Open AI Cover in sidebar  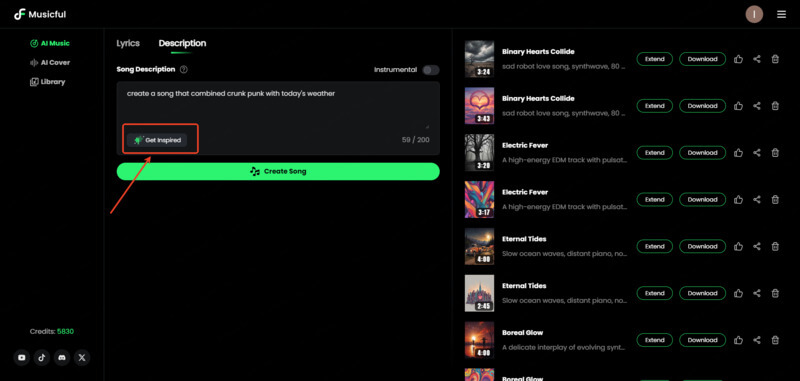[50, 62]
